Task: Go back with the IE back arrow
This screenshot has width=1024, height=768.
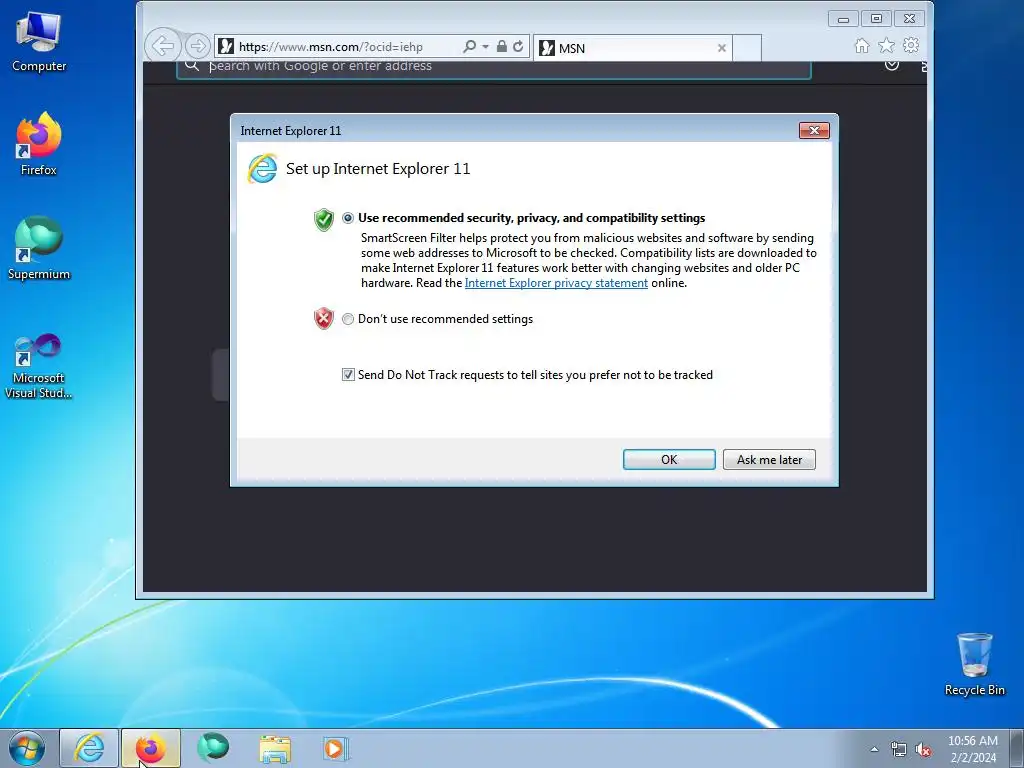Action: point(163,46)
